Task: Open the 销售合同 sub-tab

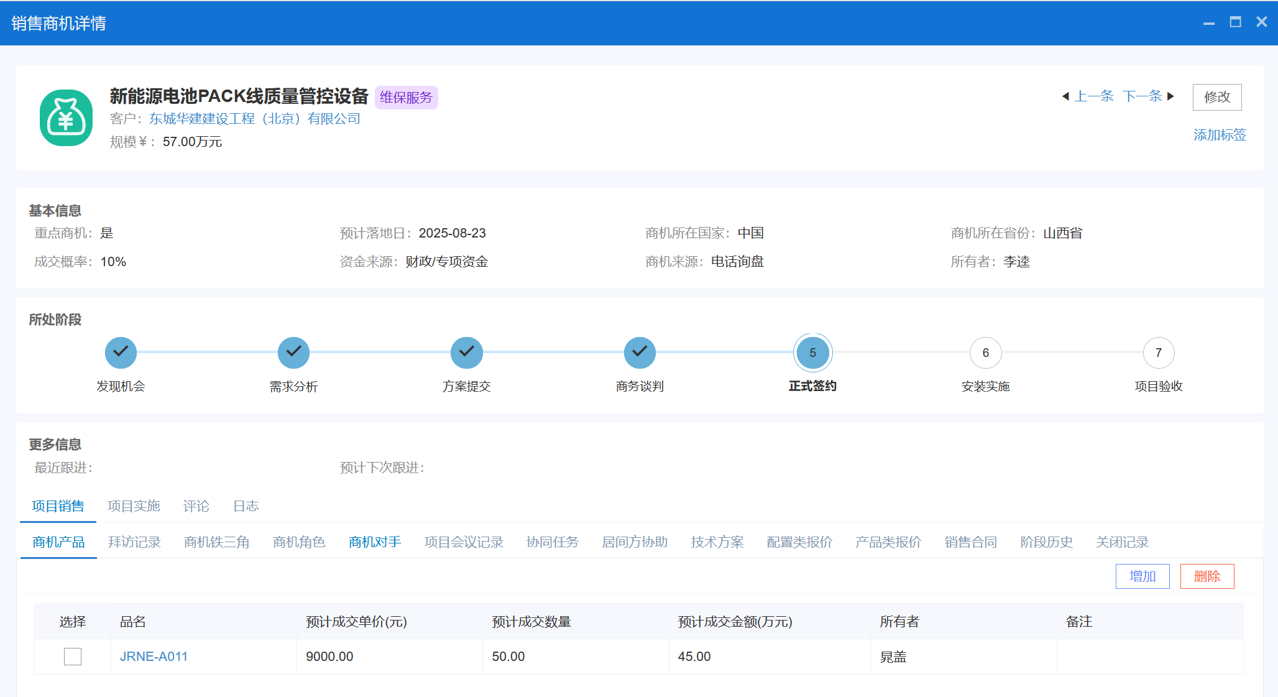Action: point(969,542)
